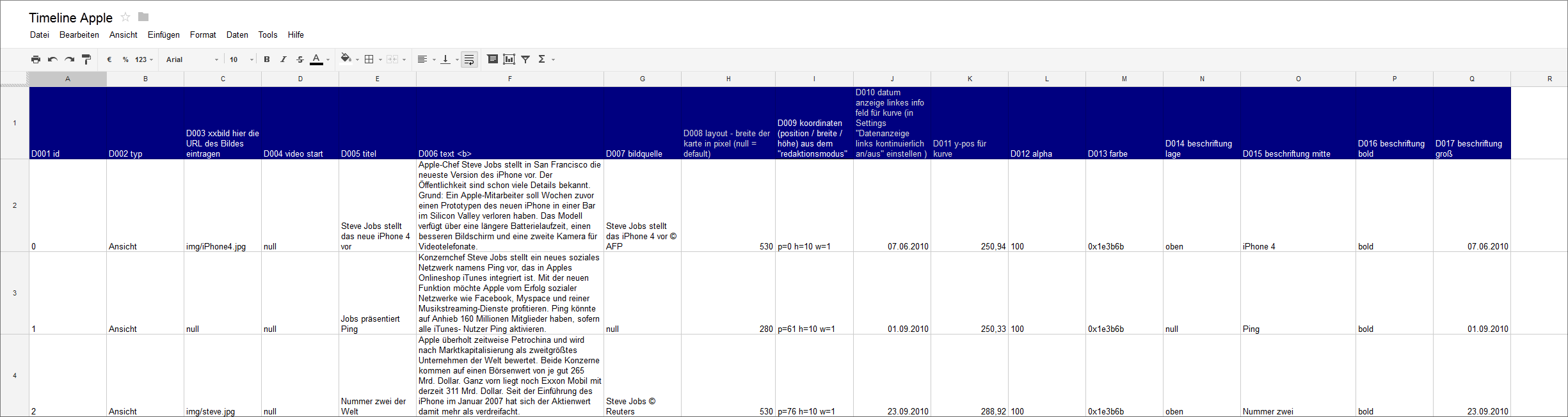Click cell 'img/steve.jpg'
Image resolution: width=1568 pixels, height=417 pixels.
pos(223,375)
